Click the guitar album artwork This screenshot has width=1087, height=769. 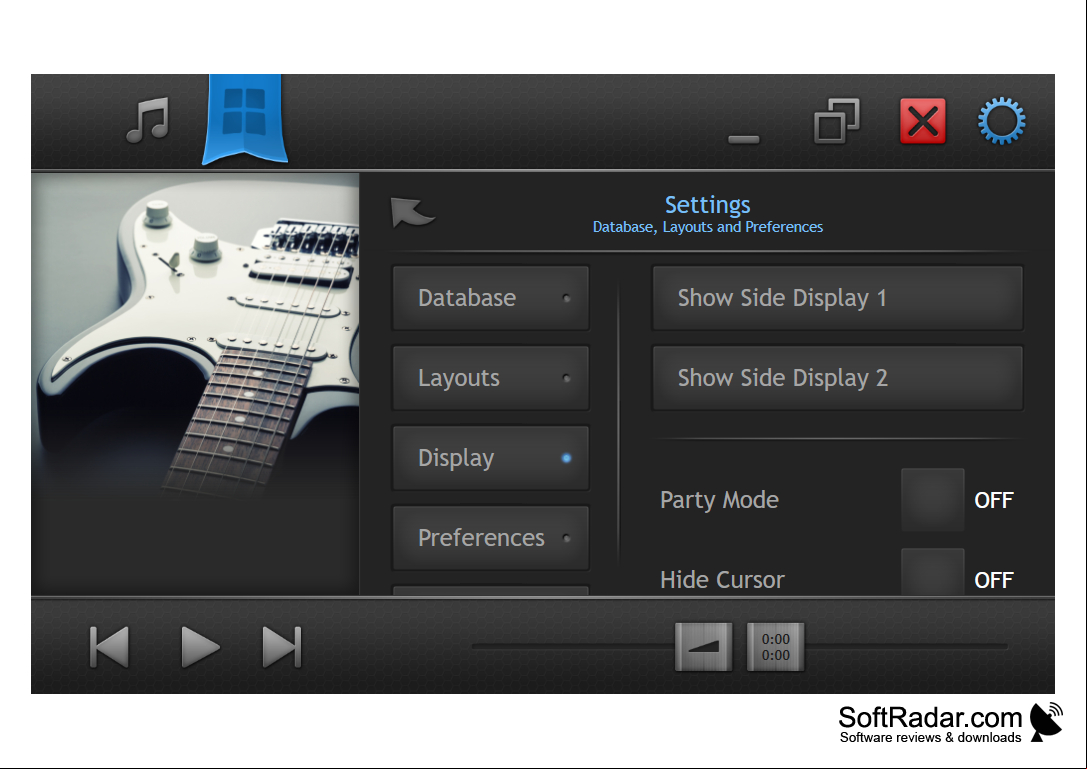tap(195, 383)
